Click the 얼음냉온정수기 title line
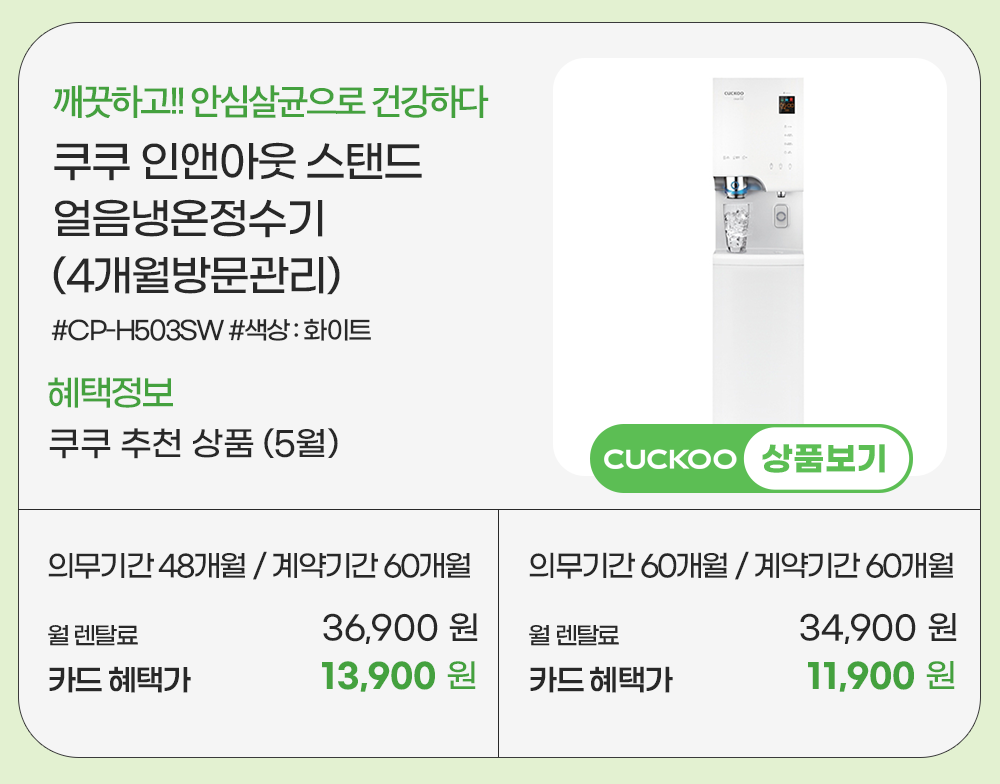 point(187,218)
